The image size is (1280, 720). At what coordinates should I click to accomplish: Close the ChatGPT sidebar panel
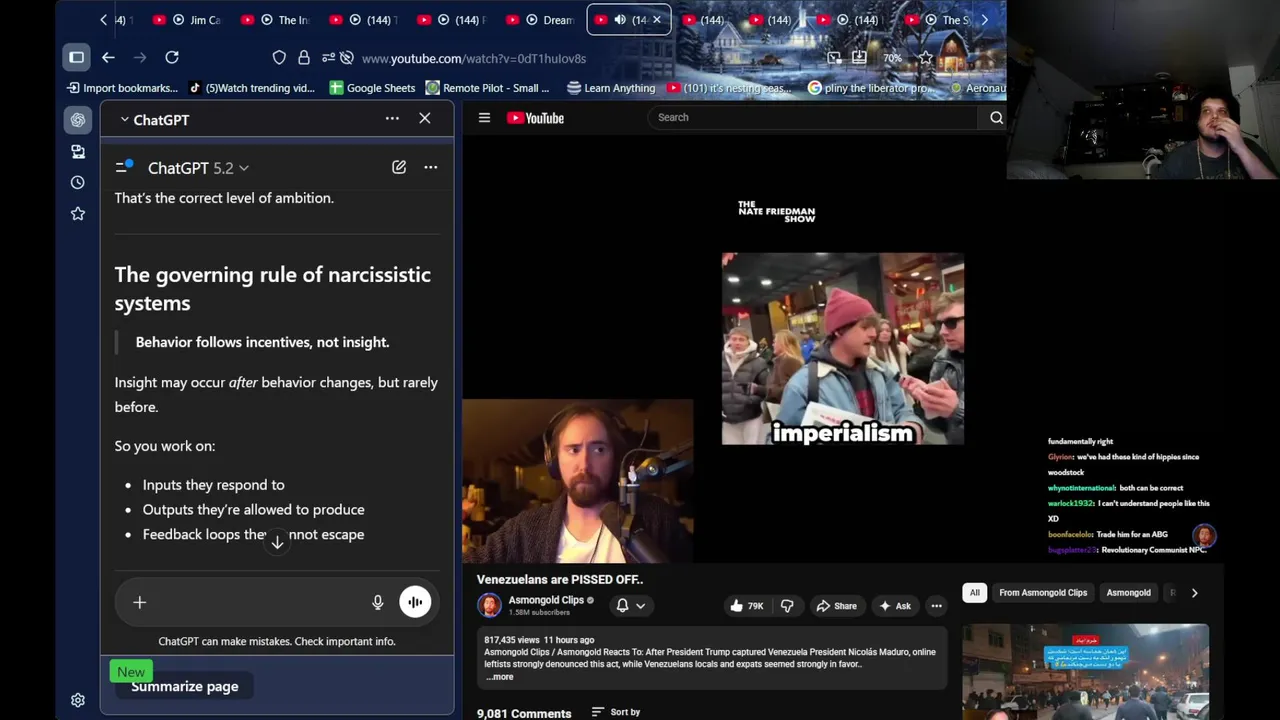(x=425, y=118)
